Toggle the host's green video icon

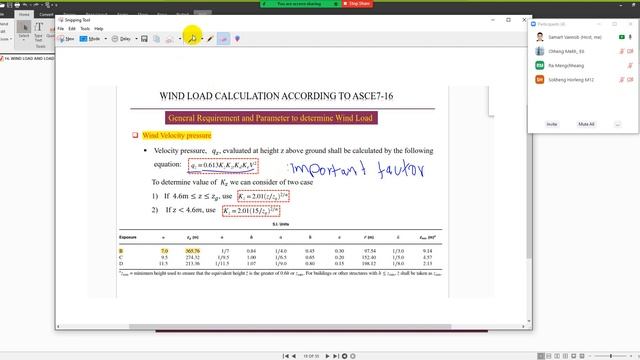coord(622,37)
